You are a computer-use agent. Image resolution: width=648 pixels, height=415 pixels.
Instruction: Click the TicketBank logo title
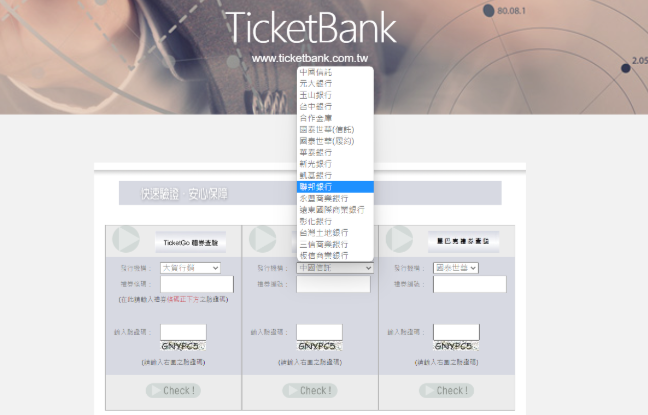coord(311,27)
